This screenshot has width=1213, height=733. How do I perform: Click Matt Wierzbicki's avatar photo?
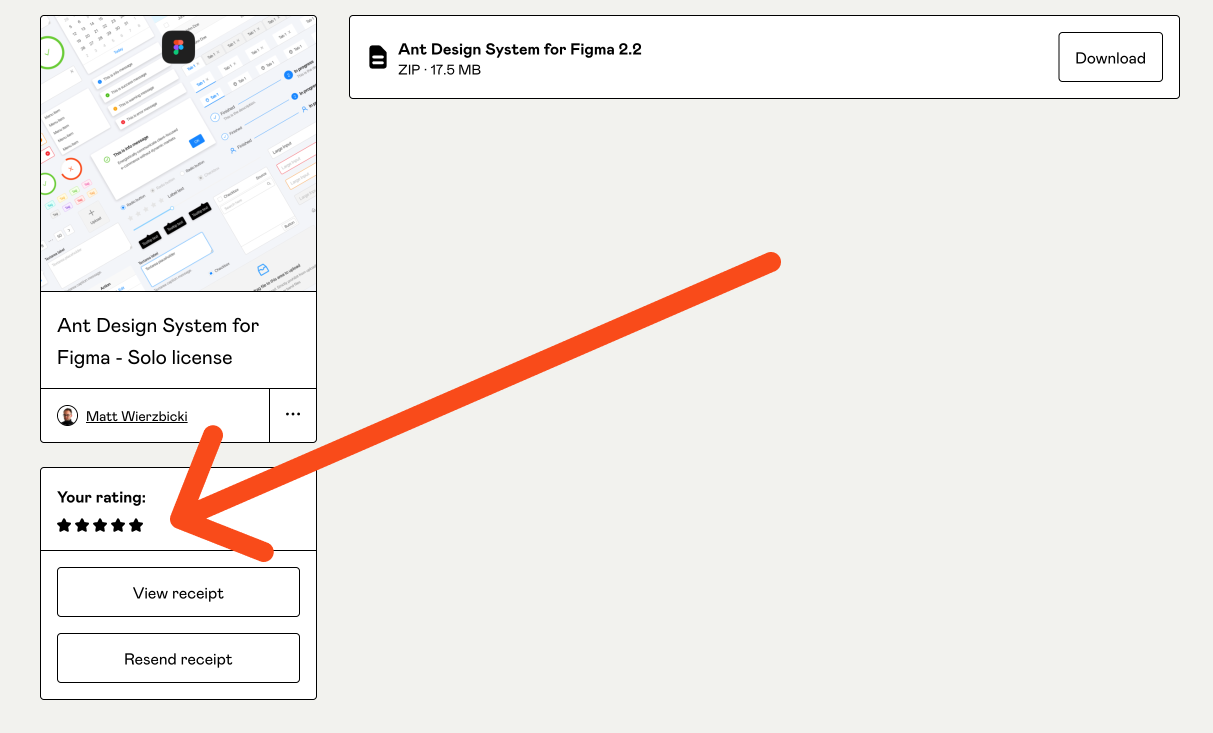[67, 415]
